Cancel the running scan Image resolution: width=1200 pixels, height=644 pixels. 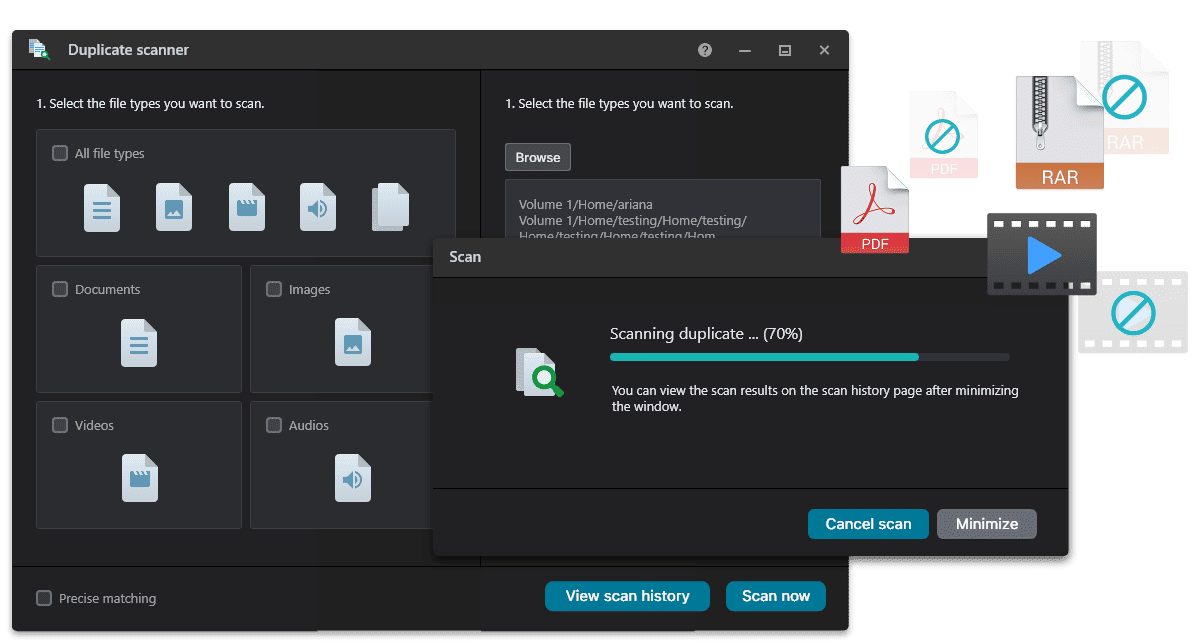coord(868,524)
